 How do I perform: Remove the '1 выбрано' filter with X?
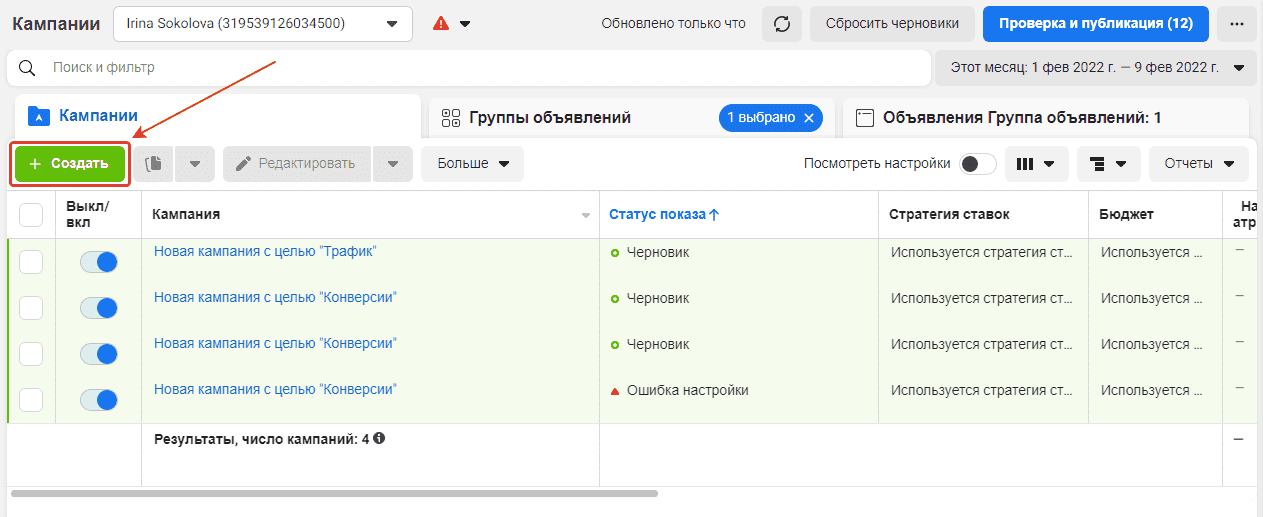809,118
